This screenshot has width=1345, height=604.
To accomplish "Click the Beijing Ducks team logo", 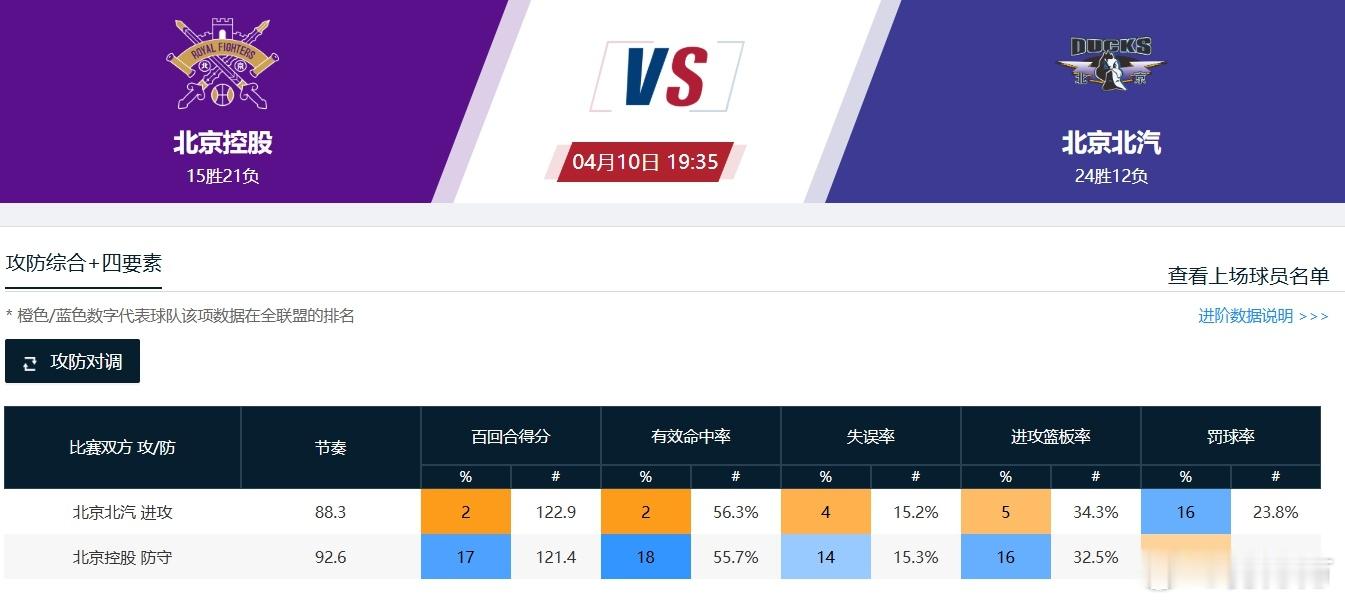I will point(1111,65).
